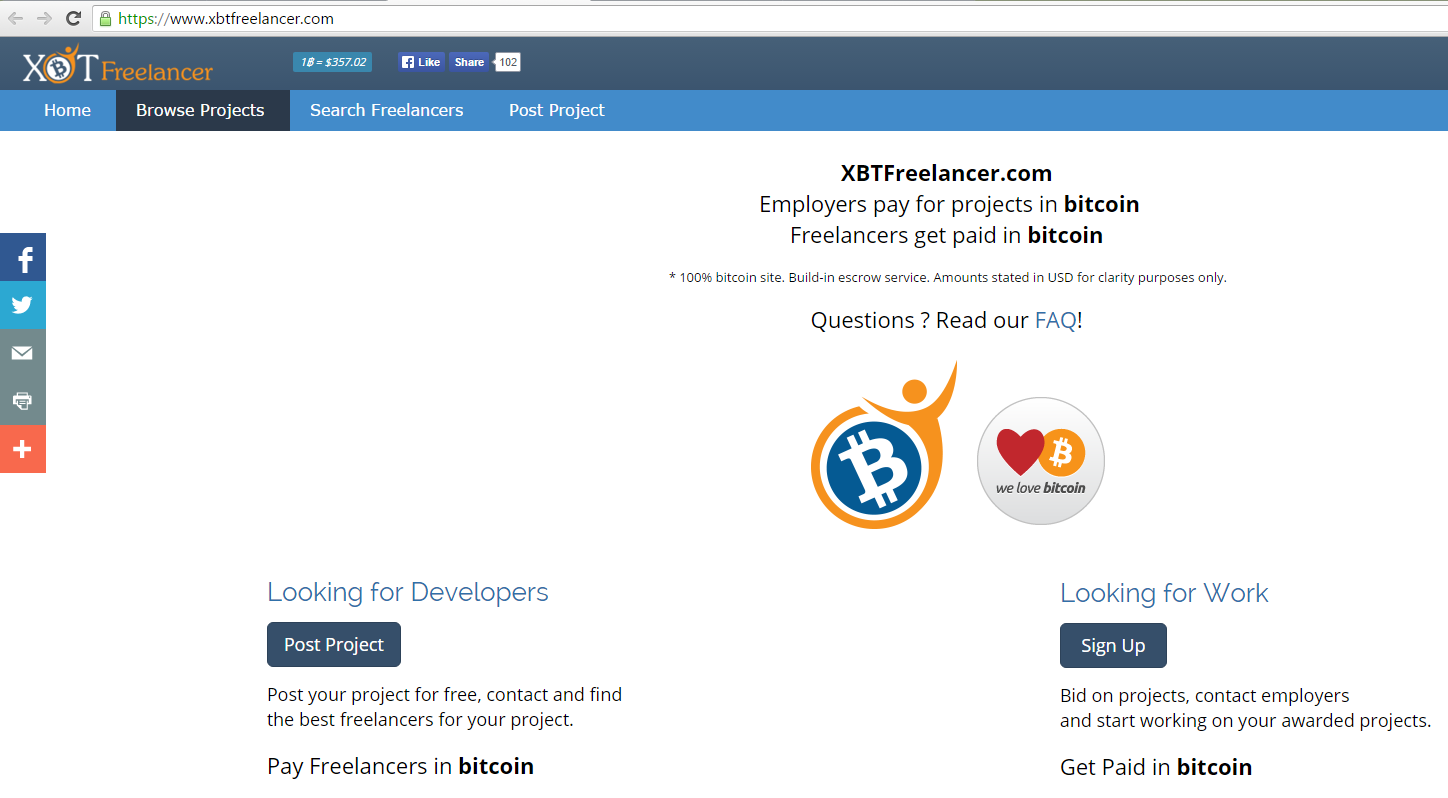Go to Search Freelancers tab
1448x798 pixels.
tap(386, 110)
